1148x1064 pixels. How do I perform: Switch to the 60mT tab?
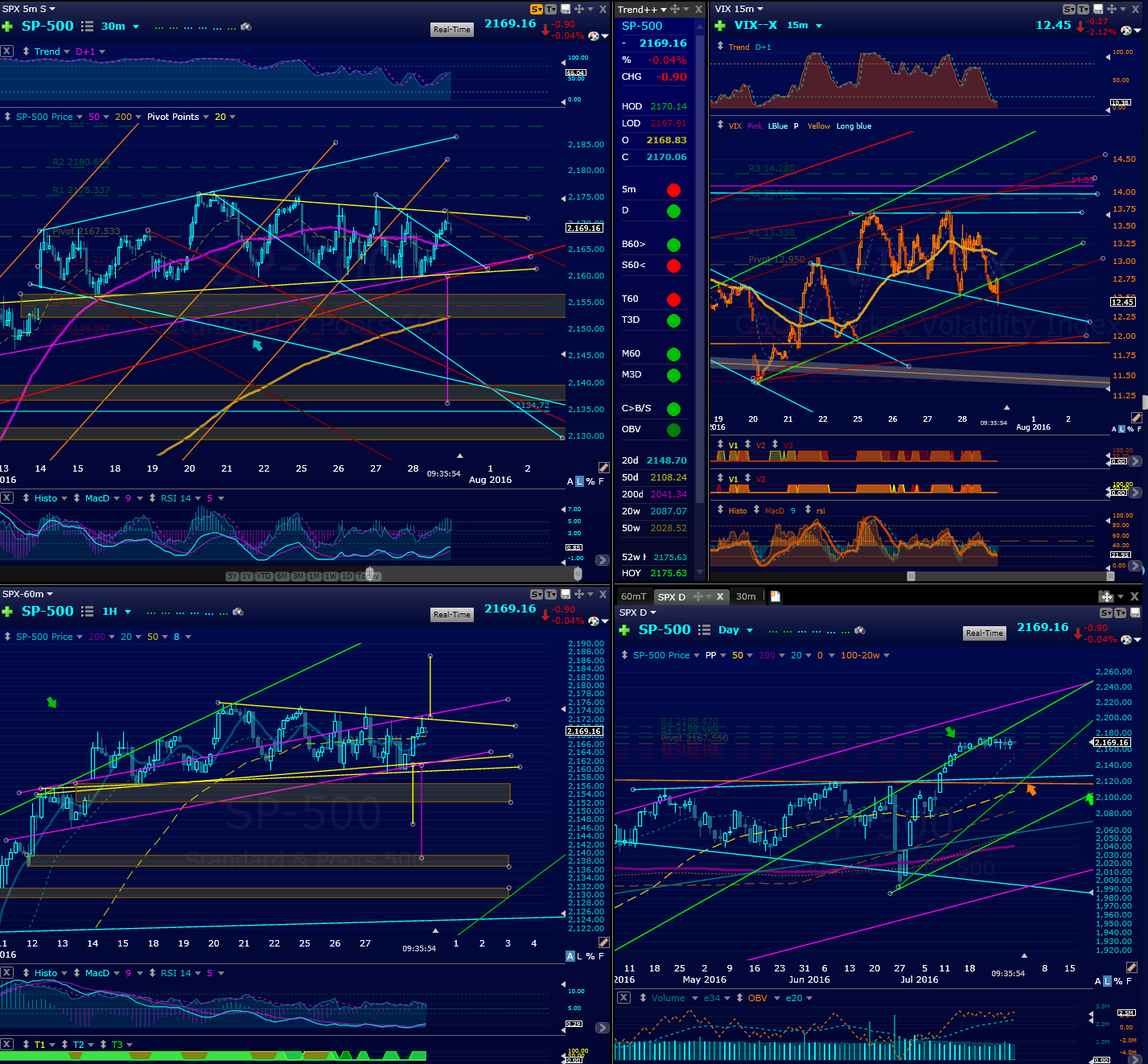[x=633, y=596]
